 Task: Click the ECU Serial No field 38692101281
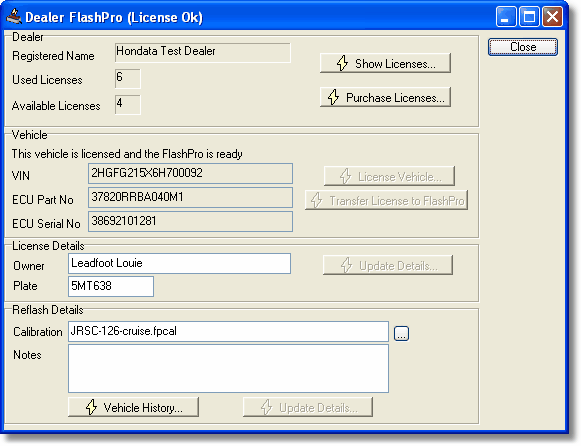[190, 222]
